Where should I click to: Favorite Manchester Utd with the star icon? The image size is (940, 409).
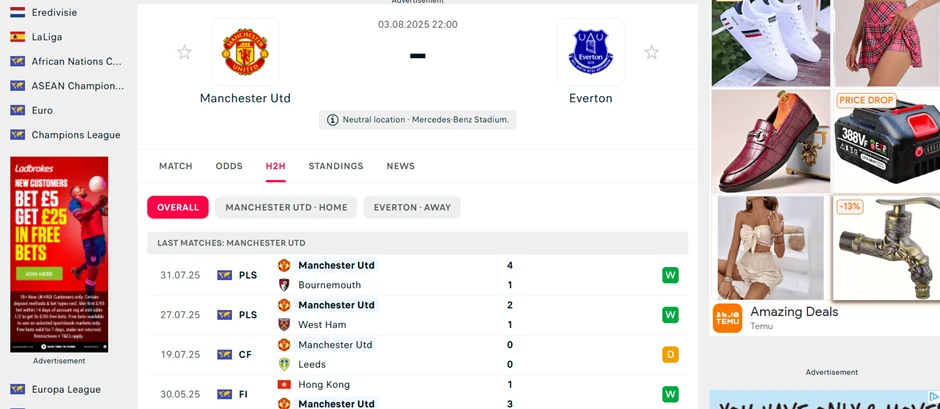[x=184, y=52]
